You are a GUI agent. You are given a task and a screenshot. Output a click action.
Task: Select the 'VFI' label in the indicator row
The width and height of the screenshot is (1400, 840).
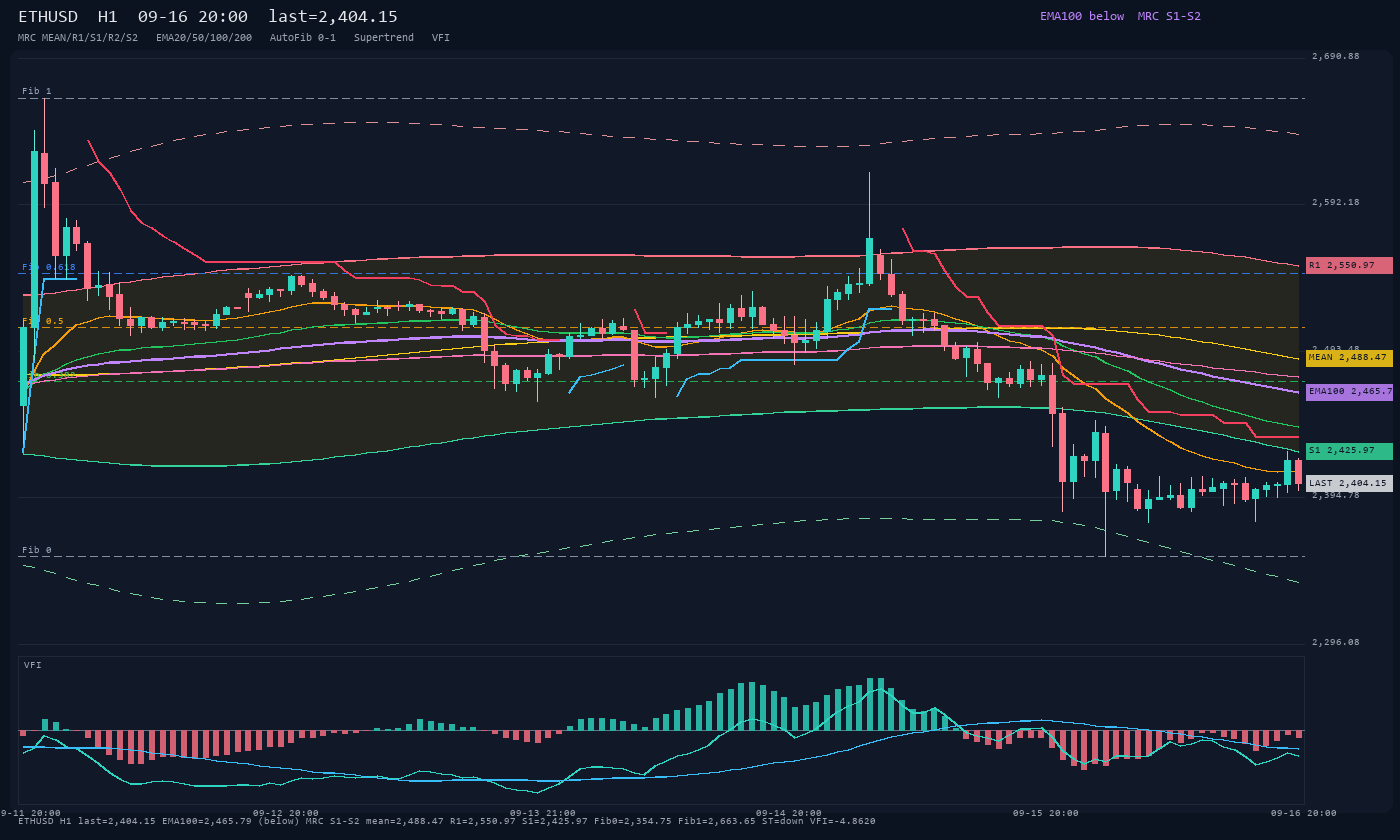click(441, 37)
